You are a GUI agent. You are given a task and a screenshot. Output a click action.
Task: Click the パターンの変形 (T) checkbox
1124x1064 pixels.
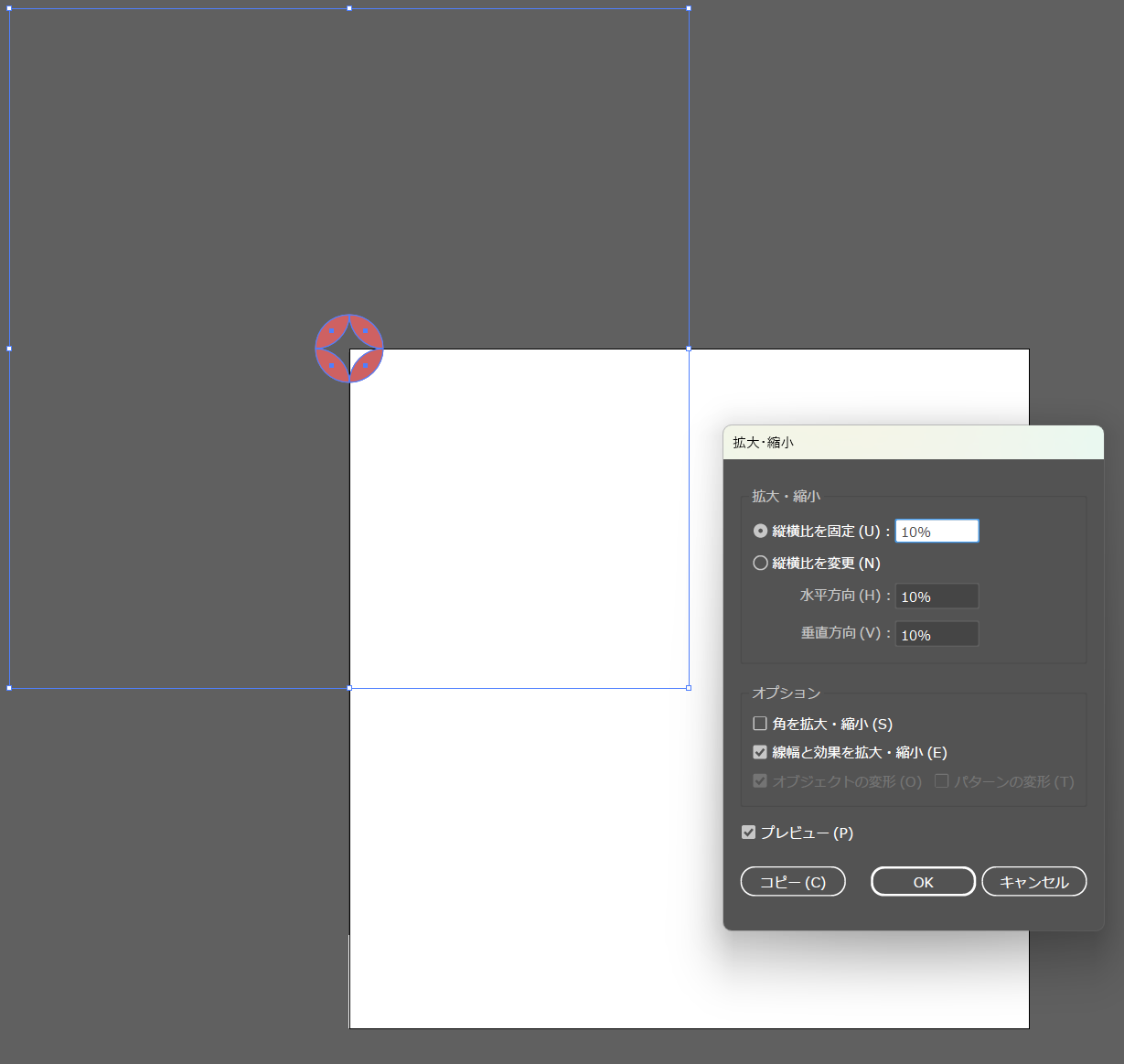(x=941, y=781)
